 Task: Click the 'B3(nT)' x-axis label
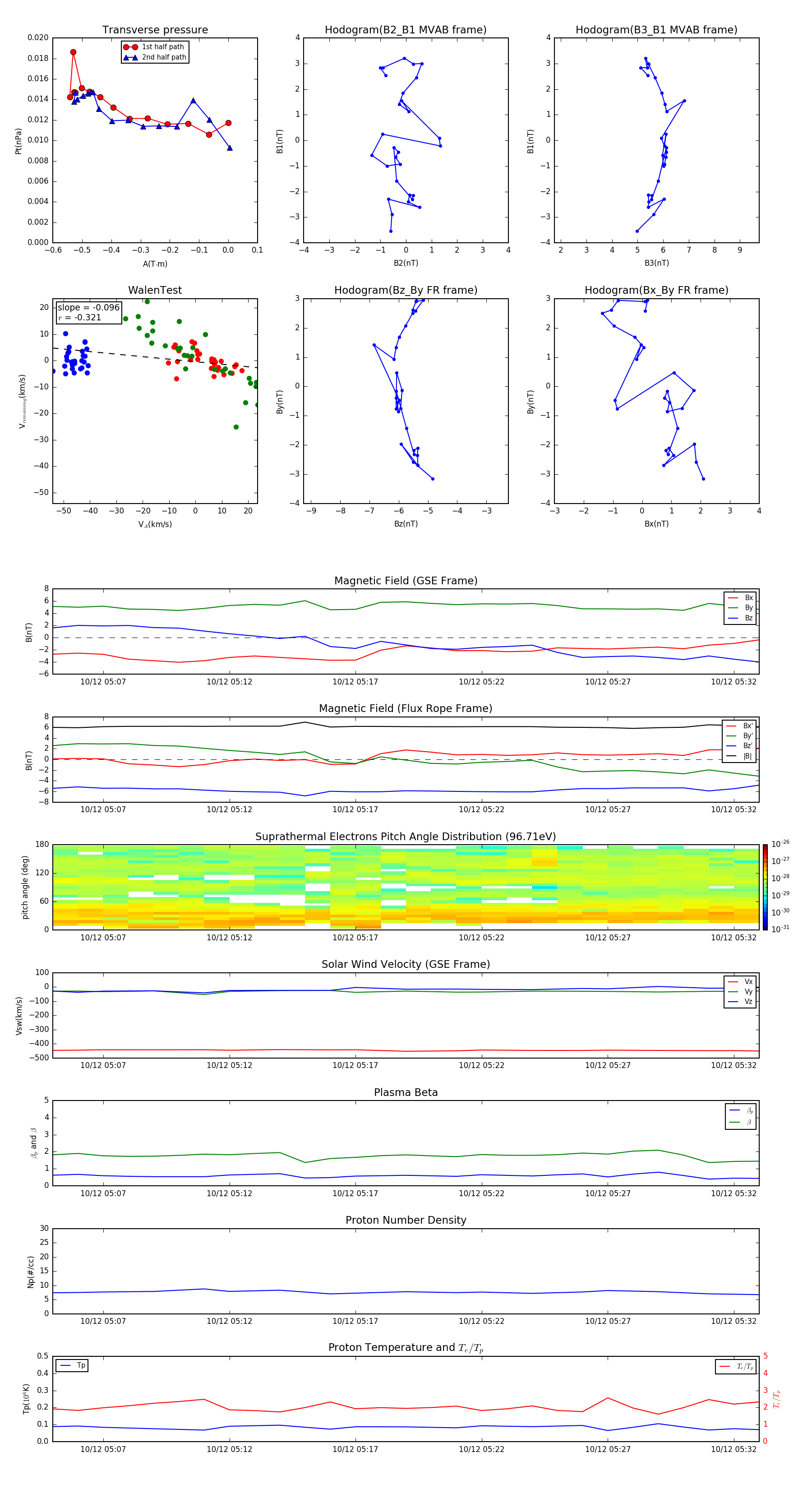point(656,264)
